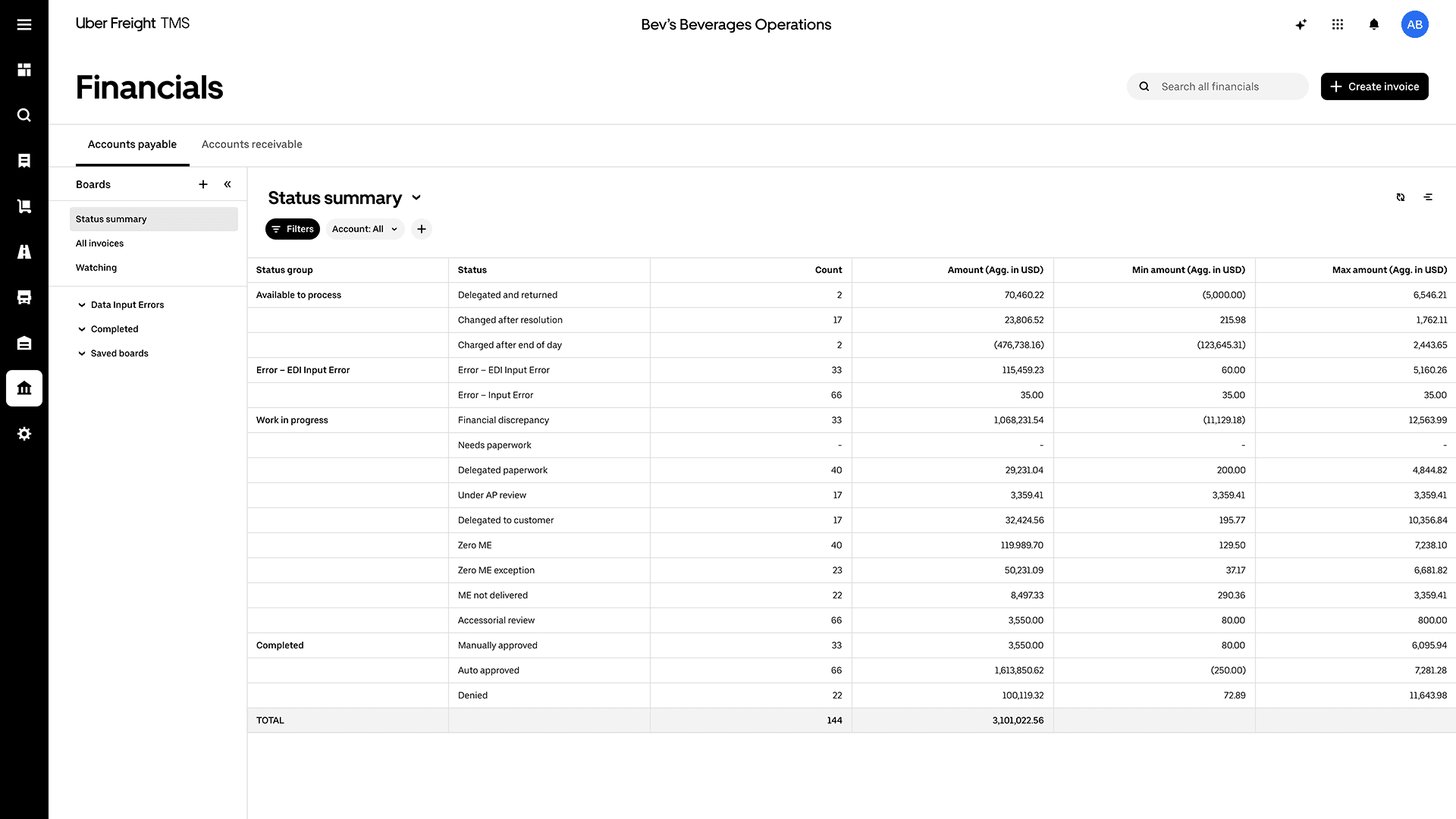Open notifications via the bell icon

[1373, 24]
